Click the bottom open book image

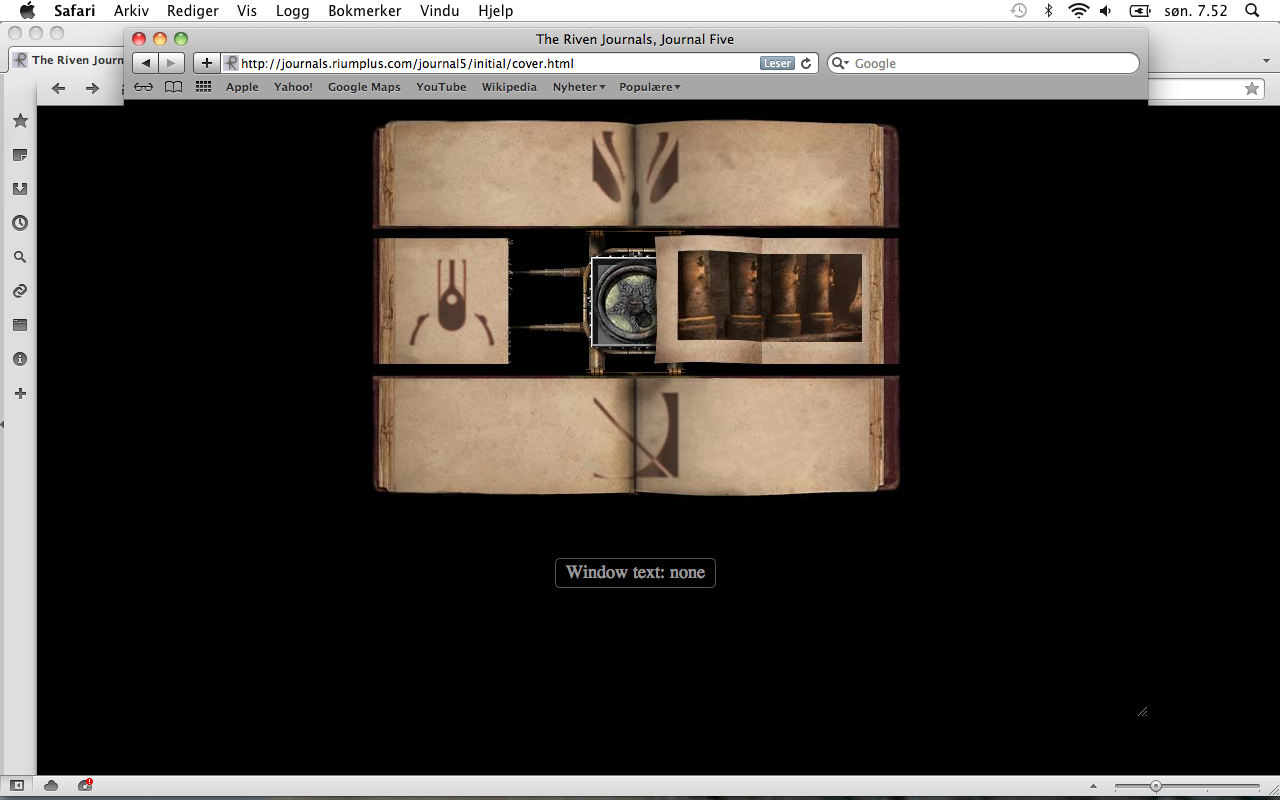(x=636, y=436)
